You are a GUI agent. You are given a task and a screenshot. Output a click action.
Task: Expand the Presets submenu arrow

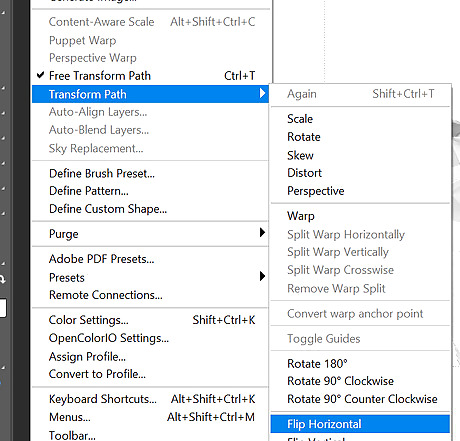262,276
